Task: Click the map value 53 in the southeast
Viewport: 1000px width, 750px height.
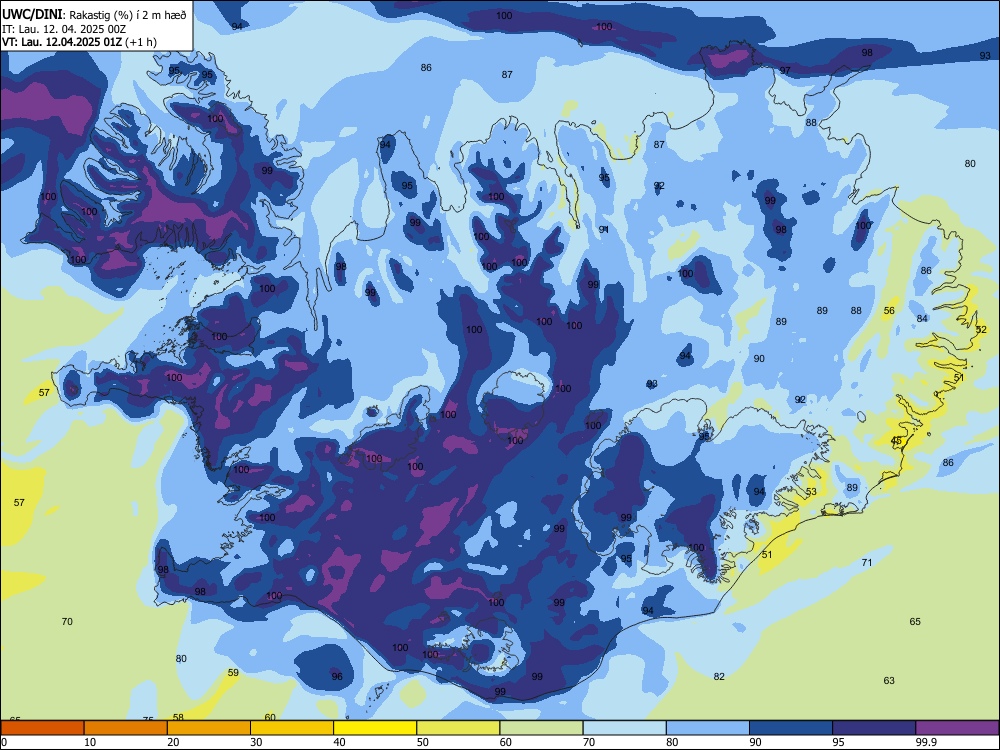Action: [811, 492]
